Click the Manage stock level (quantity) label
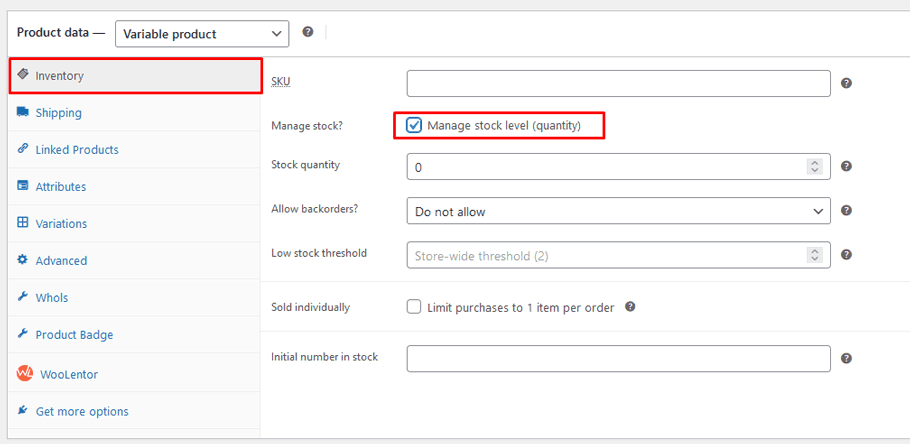Image resolution: width=910 pixels, height=444 pixels. click(x=504, y=125)
